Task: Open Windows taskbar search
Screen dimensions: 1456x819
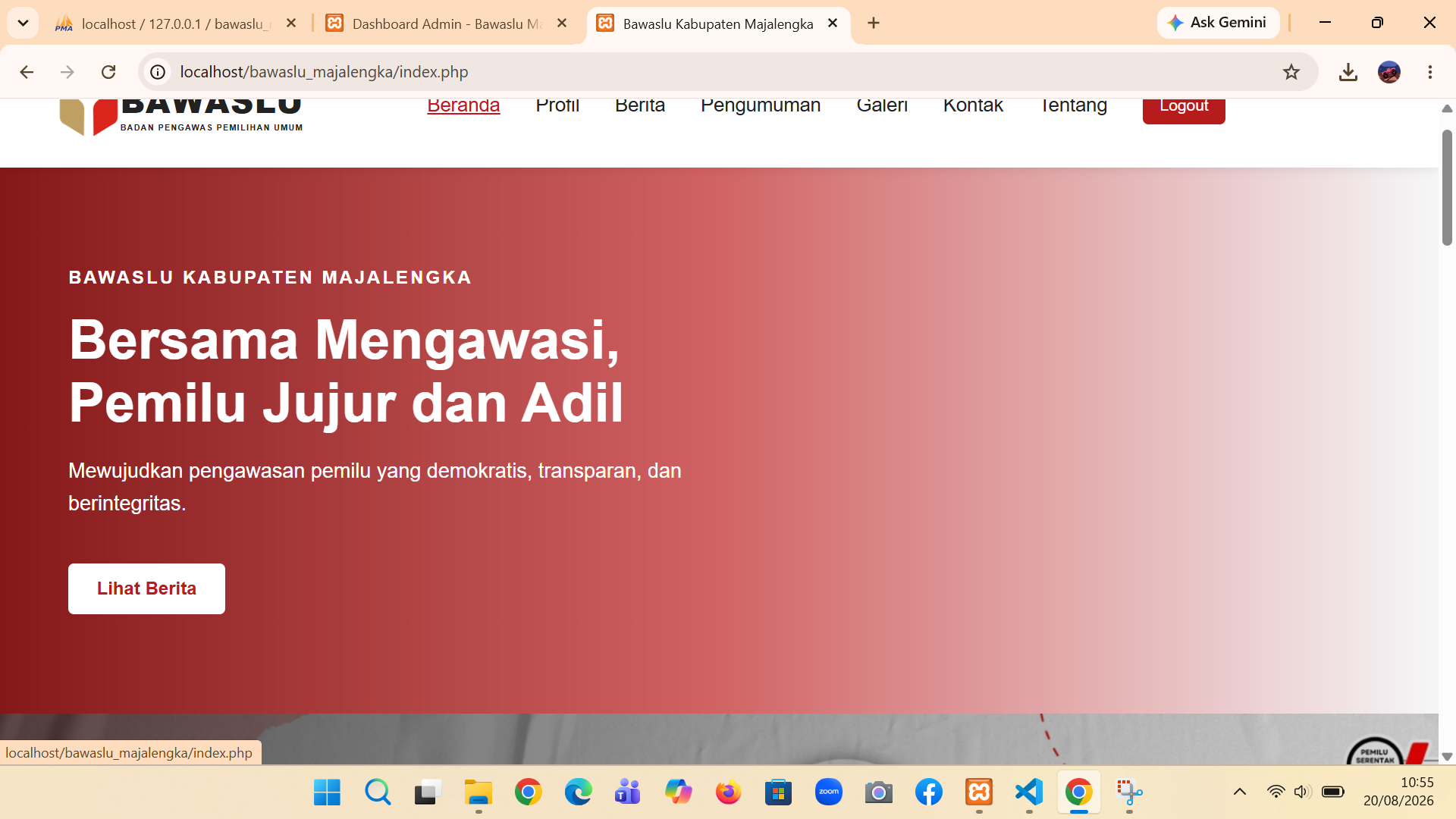Action: (377, 792)
